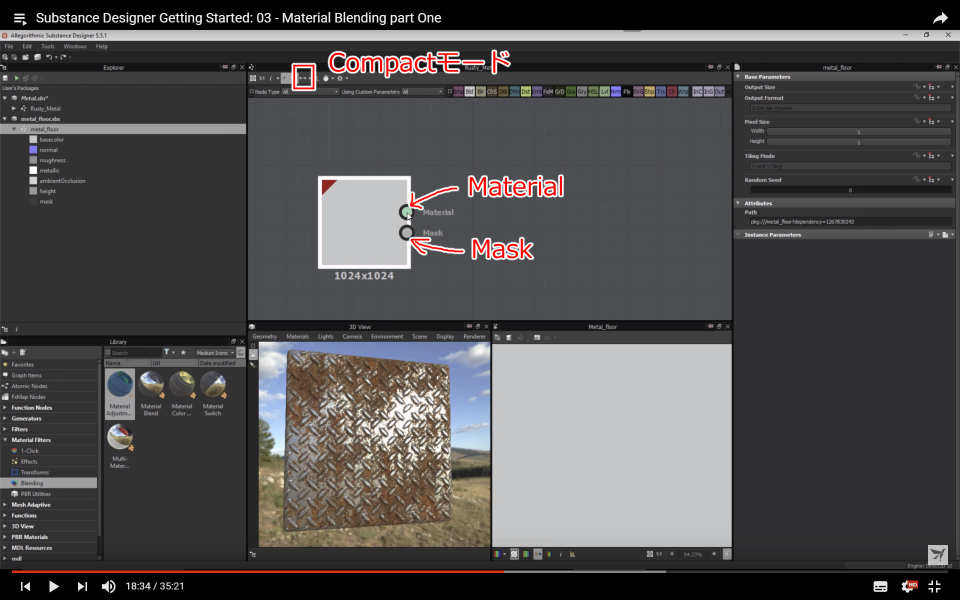Toggle the library view mode button
This screenshot has height=600, width=960.
(x=241, y=353)
